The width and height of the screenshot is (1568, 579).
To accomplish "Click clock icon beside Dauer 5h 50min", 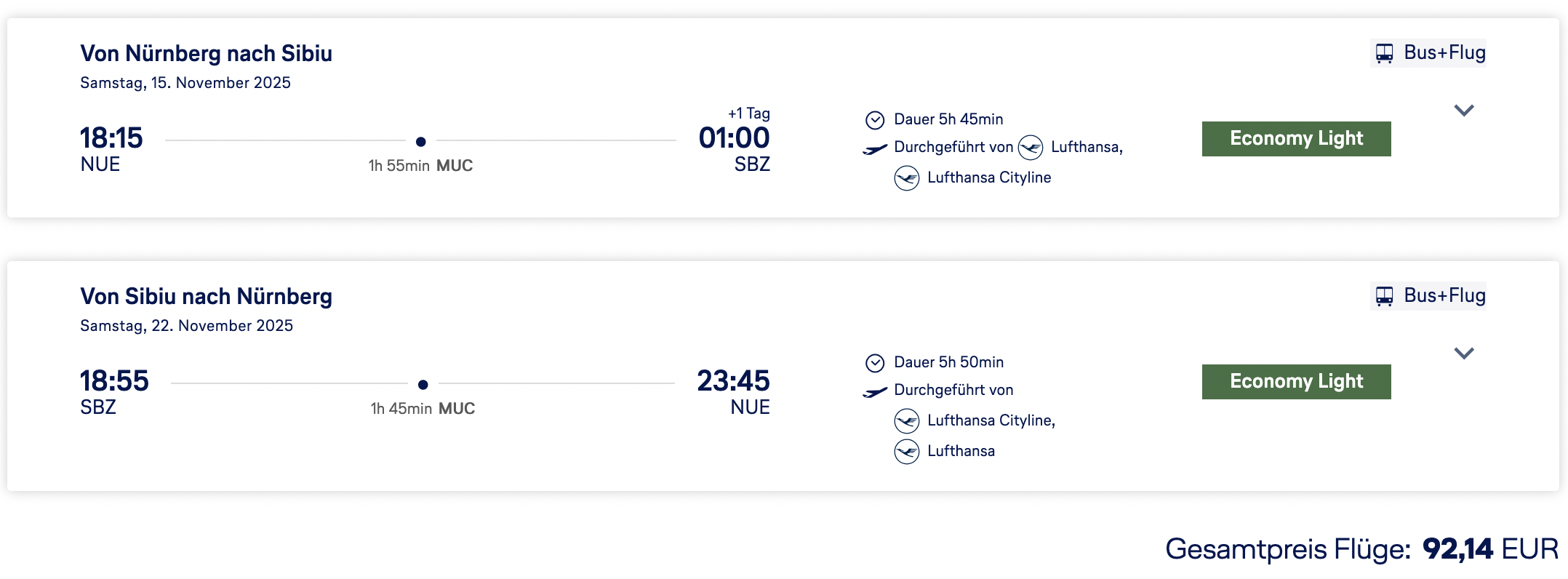I will (x=875, y=363).
